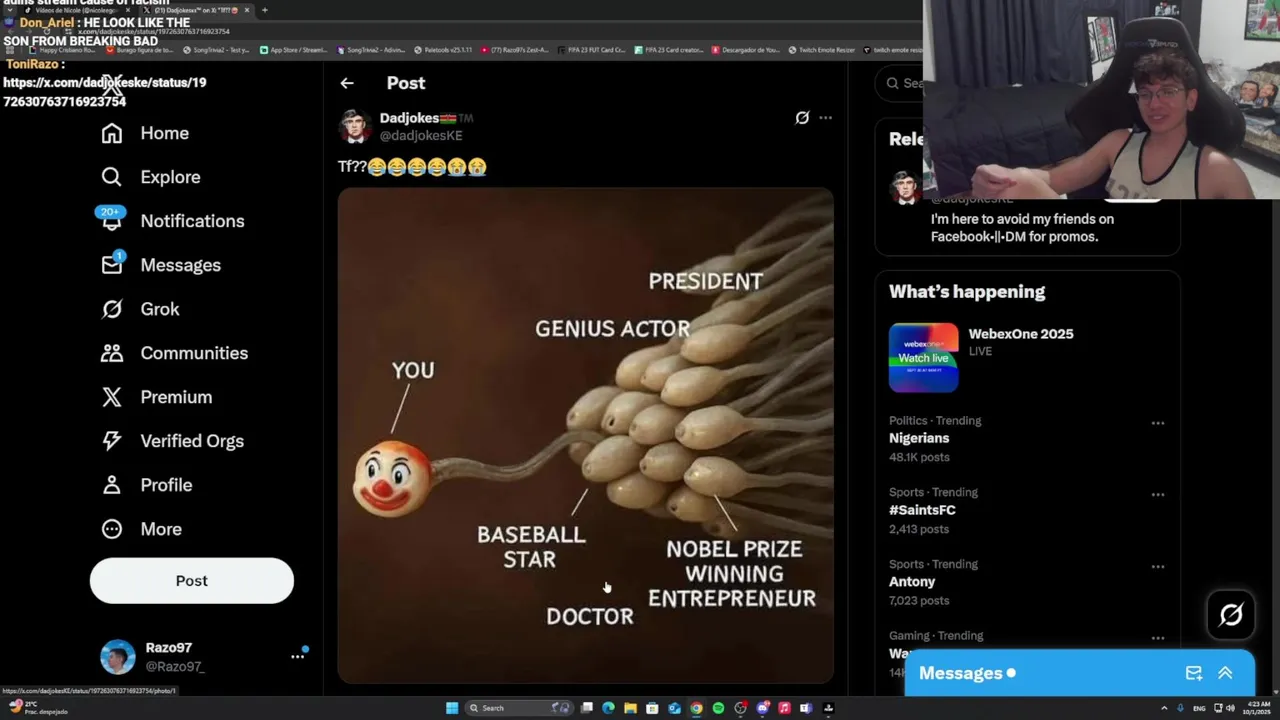Open options for #SaintsFC trend
The width and height of the screenshot is (1280, 720).
click(1158, 495)
